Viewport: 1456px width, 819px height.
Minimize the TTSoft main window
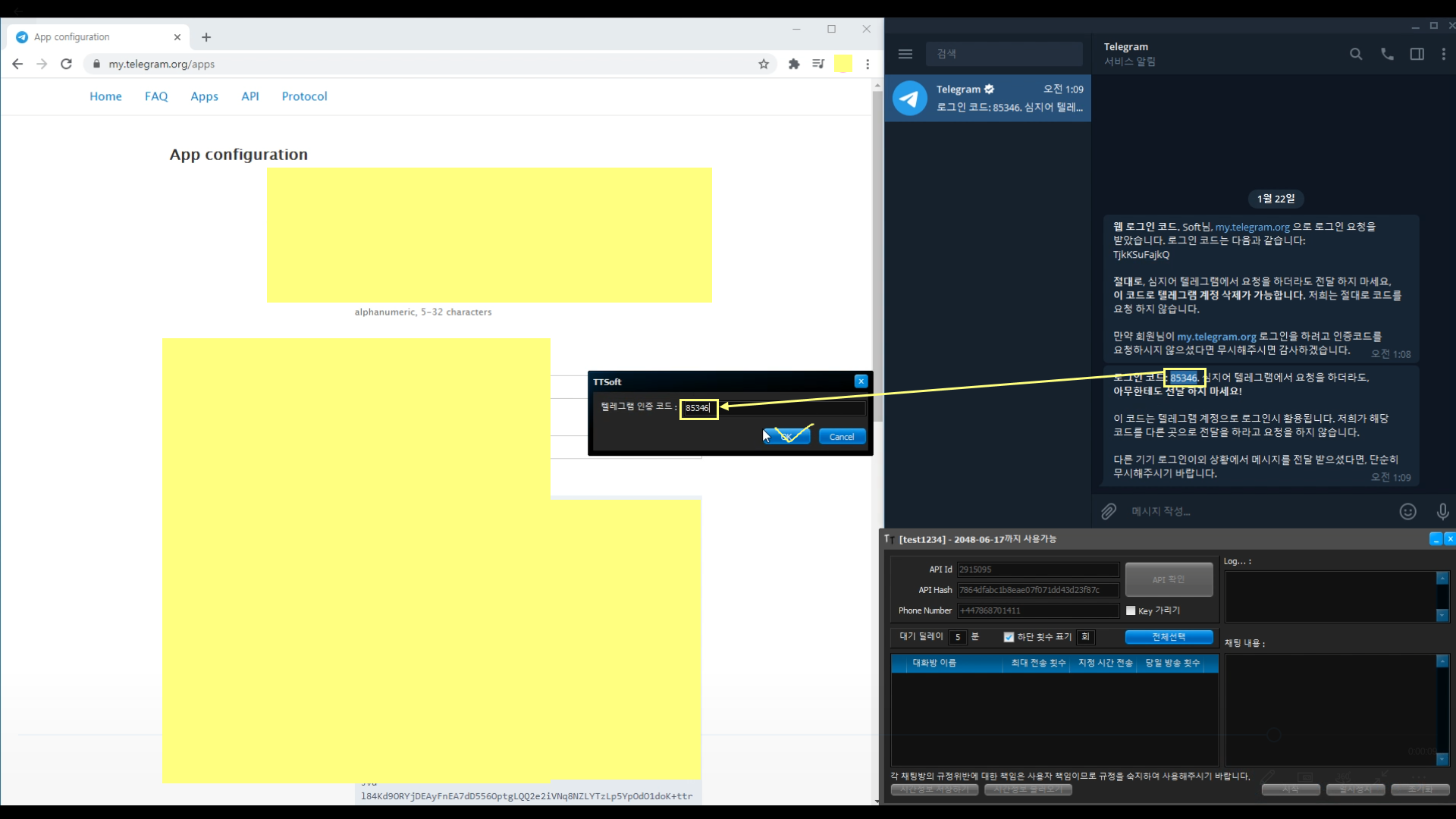point(1436,539)
